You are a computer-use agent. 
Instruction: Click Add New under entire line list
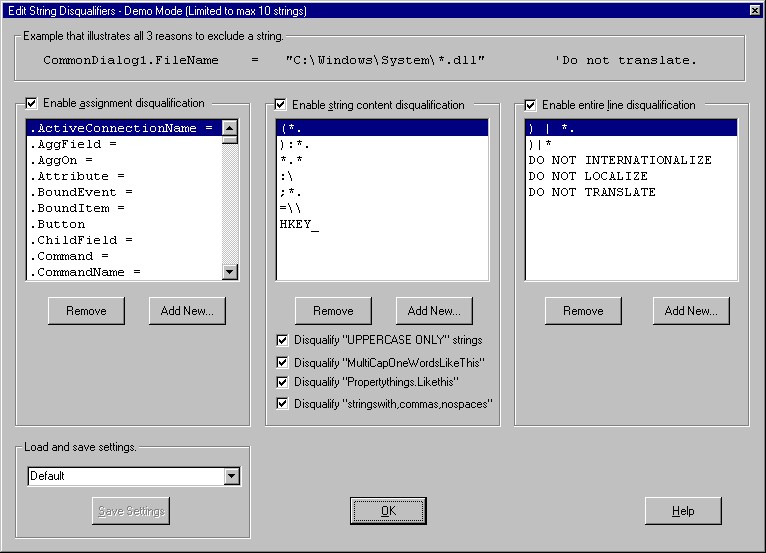[x=691, y=311]
